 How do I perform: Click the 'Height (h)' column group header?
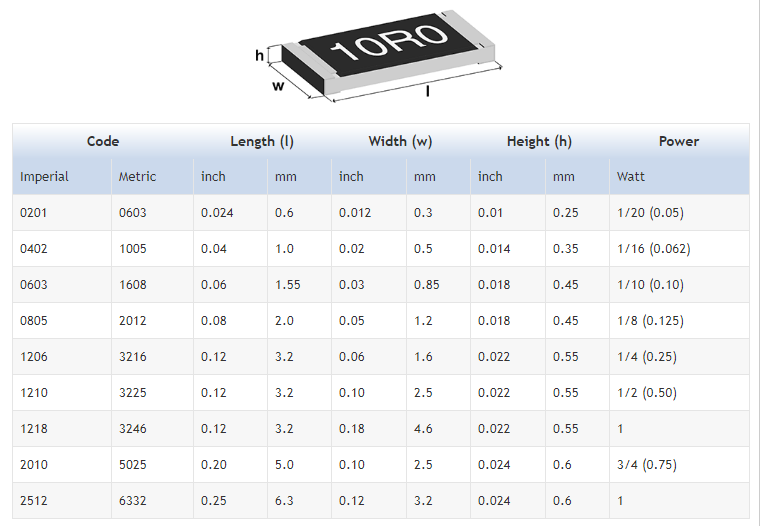(539, 142)
